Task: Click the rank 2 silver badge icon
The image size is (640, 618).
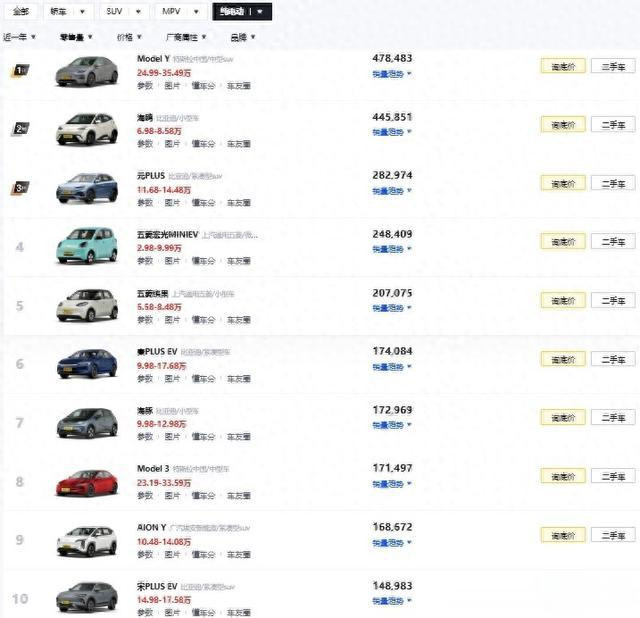Action: [20, 128]
